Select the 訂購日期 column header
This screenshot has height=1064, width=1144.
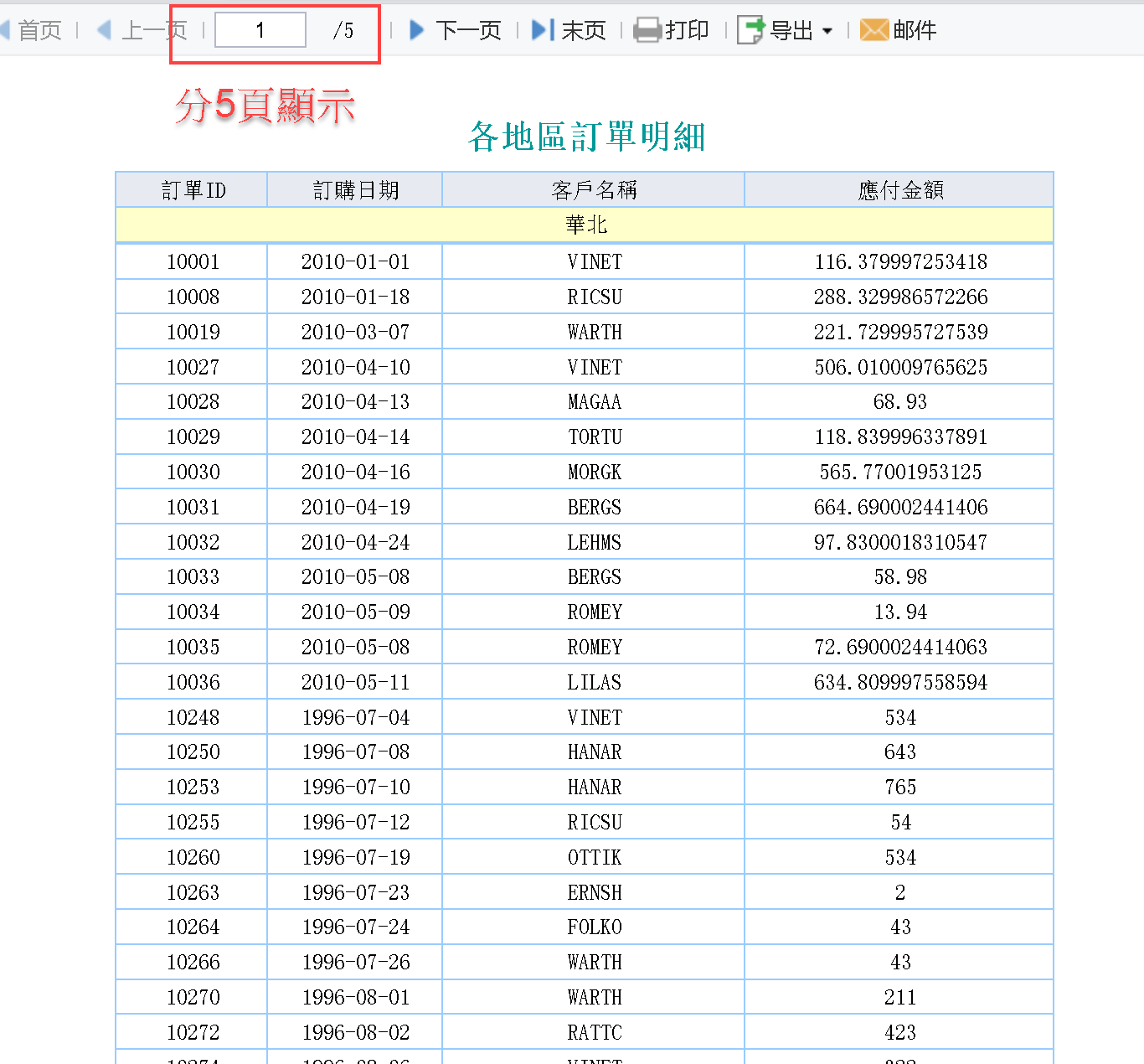tap(355, 190)
